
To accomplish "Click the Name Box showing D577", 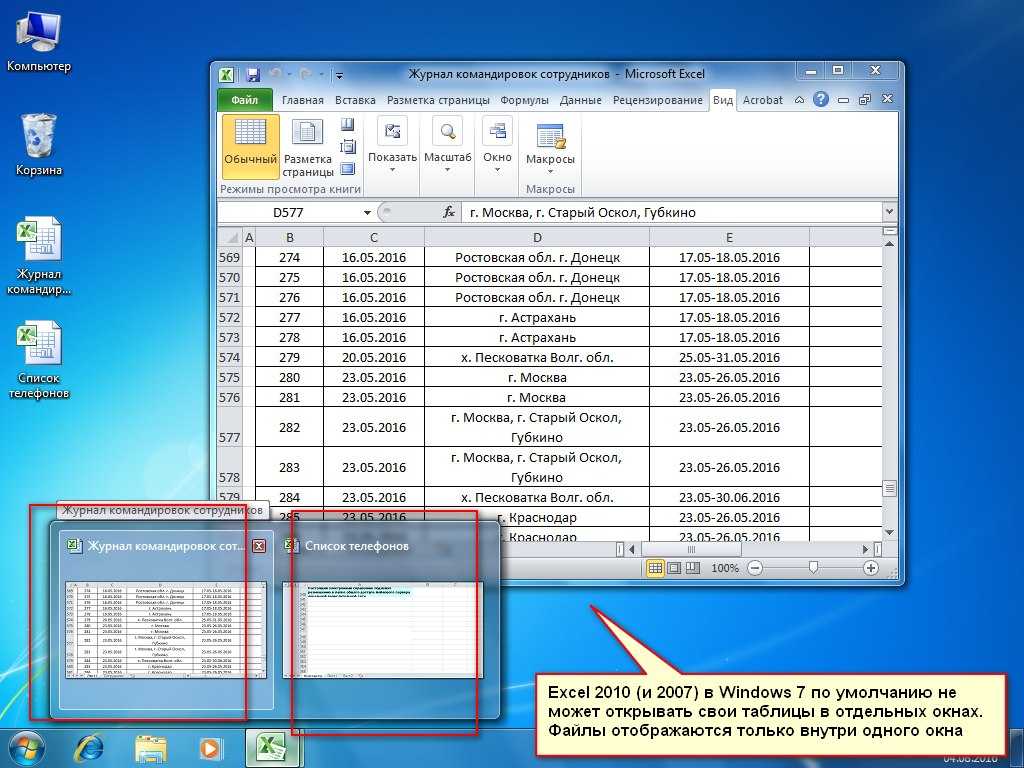I will [288, 212].
